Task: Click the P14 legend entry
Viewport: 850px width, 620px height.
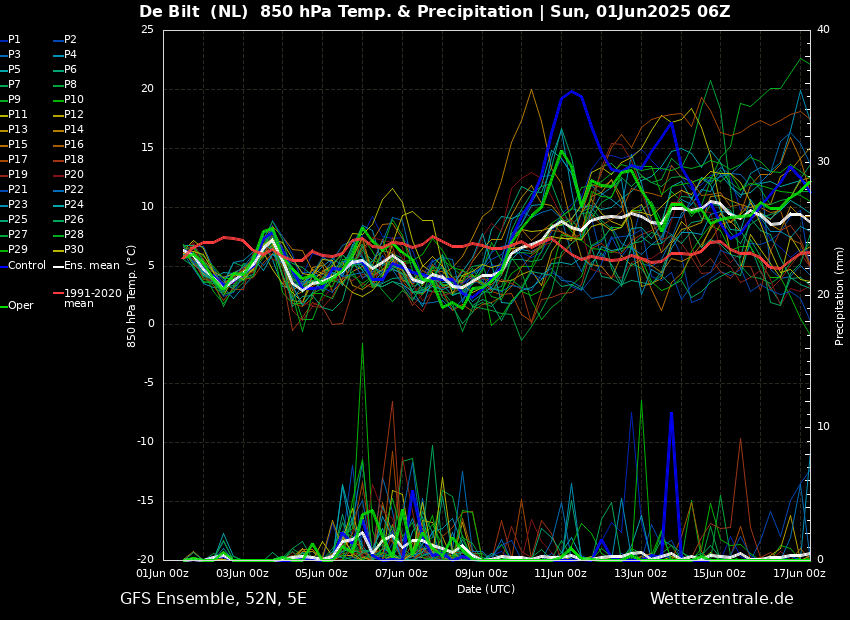Action: (68, 130)
